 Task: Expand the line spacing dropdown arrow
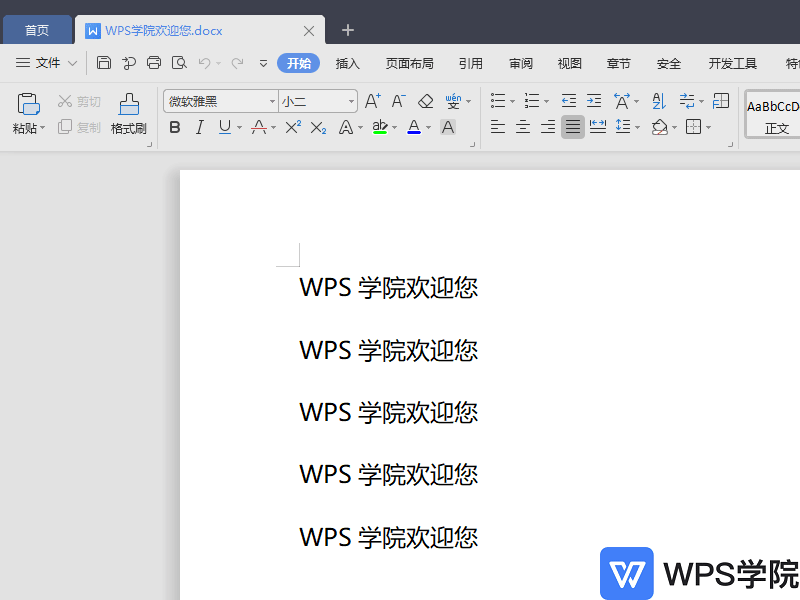[x=637, y=128]
